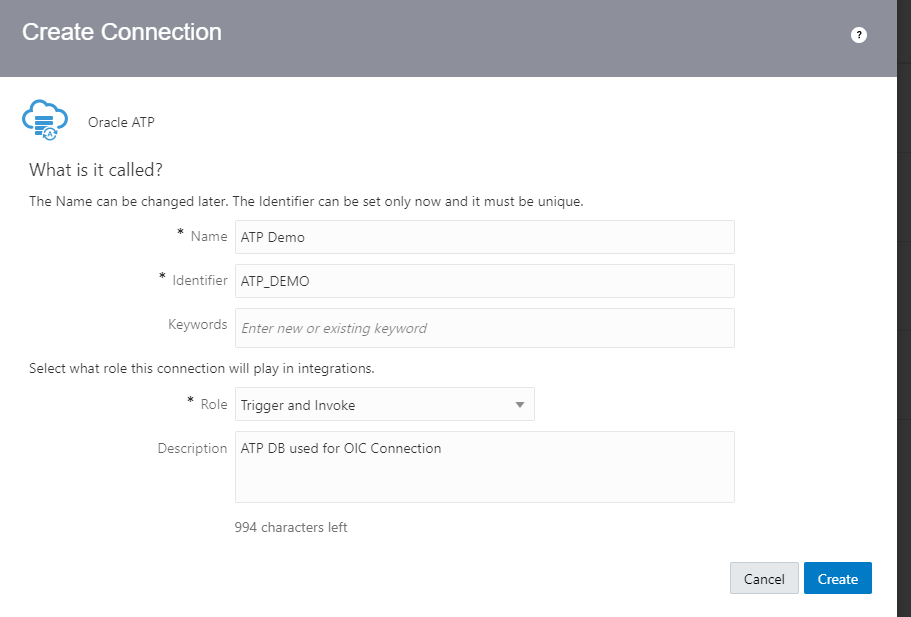
Task: Click the 'What is it called?' heading
Action: pos(96,169)
